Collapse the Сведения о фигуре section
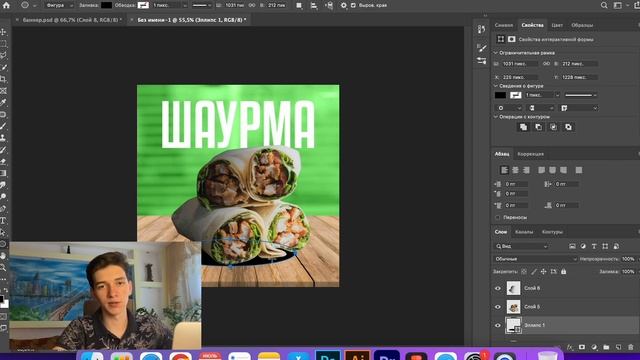The image size is (640, 360). coord(496,86)
